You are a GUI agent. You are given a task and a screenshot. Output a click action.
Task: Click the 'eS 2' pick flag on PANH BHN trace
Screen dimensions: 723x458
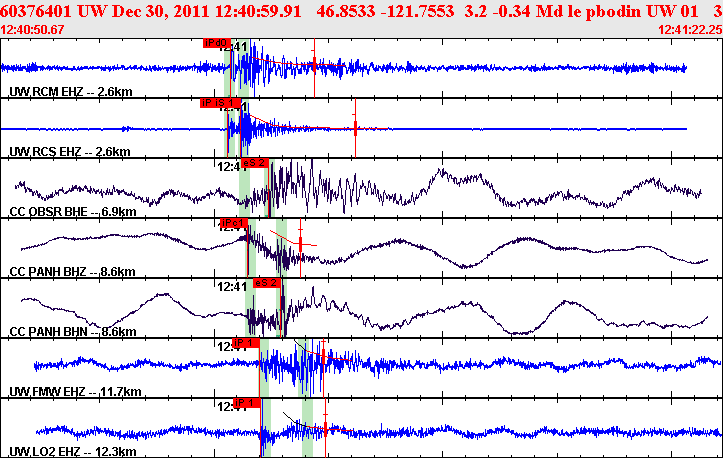(x=266, y=283)
